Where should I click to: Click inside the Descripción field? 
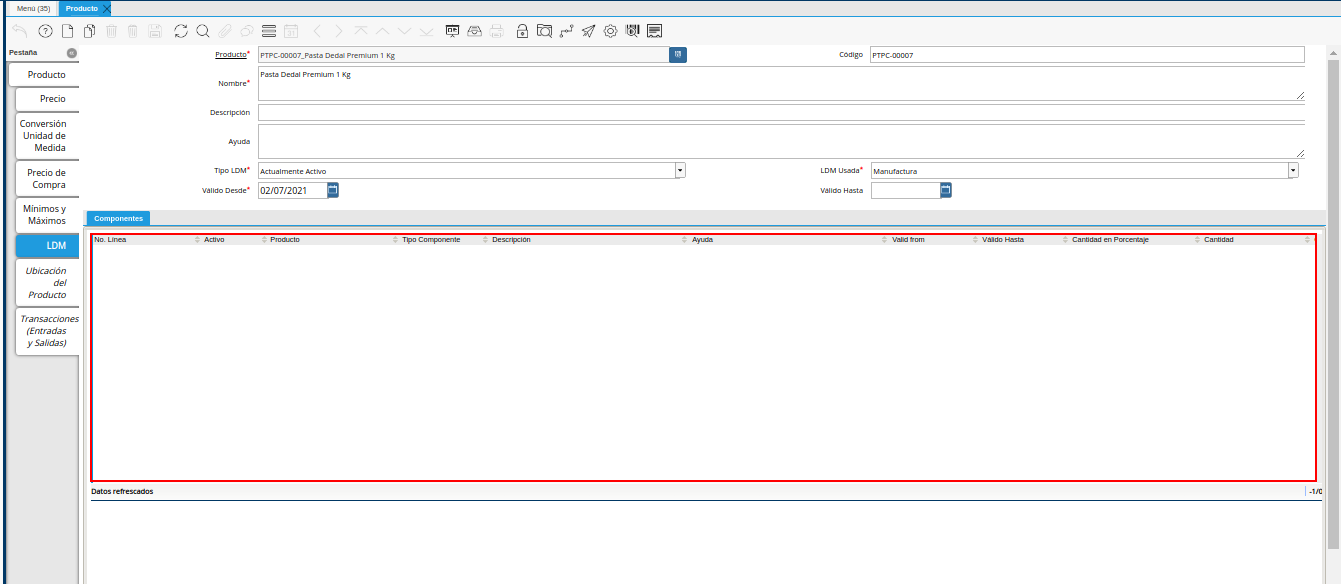(781, 113)
